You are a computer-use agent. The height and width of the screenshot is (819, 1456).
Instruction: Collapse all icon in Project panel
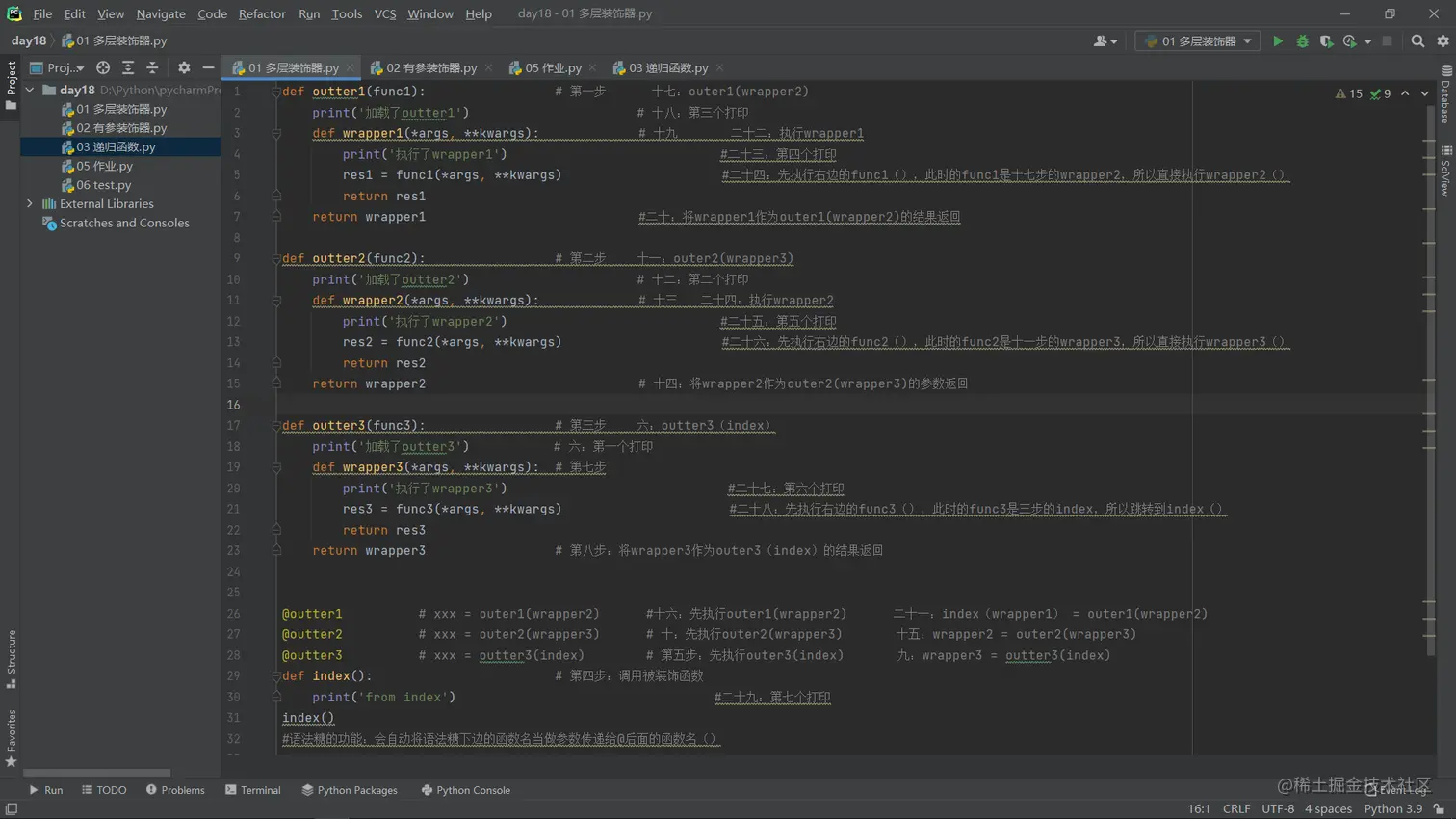pyautogui.click(x=152, y=67)
